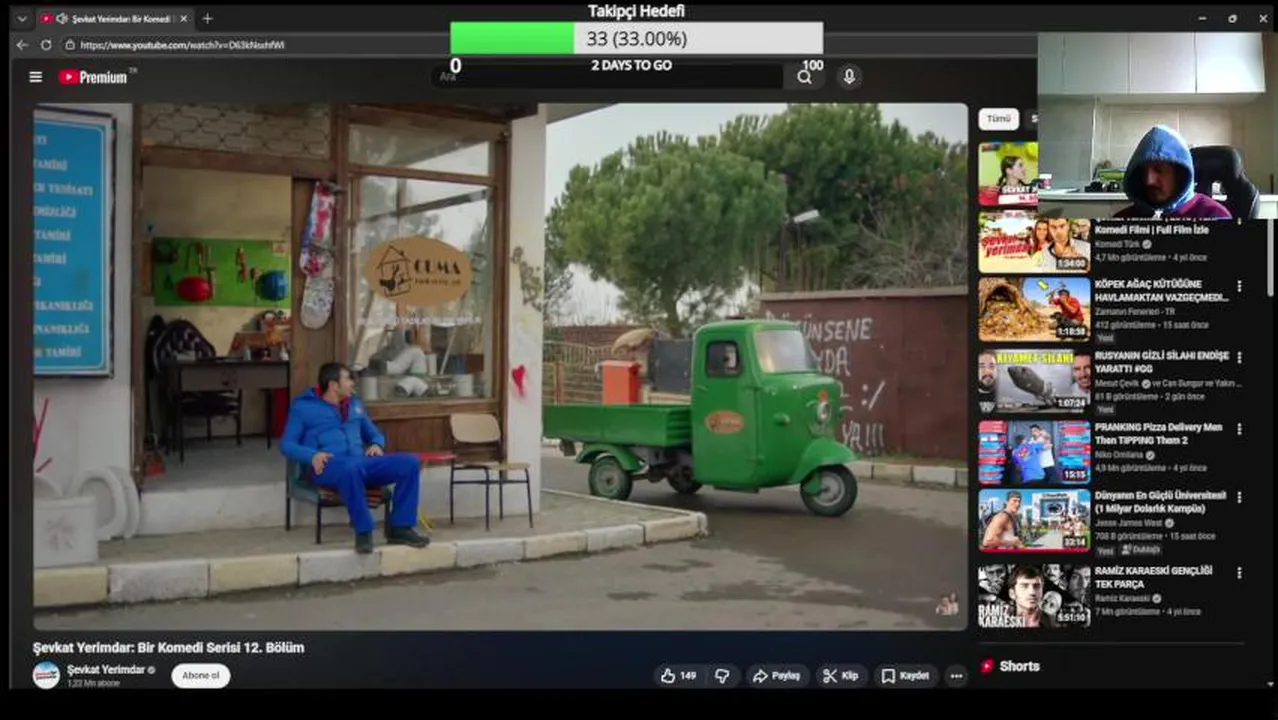Open the Jesse James West channel name
The width and height of the screenshot is (1278, 720).
point(1127,523)
